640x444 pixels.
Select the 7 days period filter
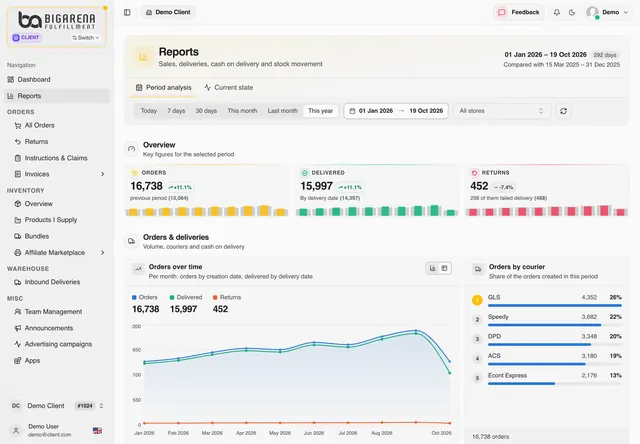tap(176, 111)
